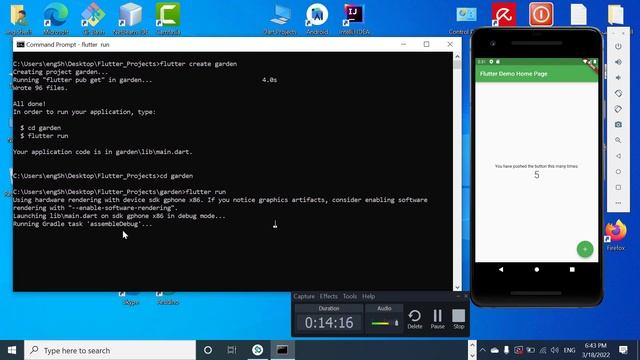The image size is (640, 360).
Task: Select the blank document file on desktop
Action: click(578, 15)
